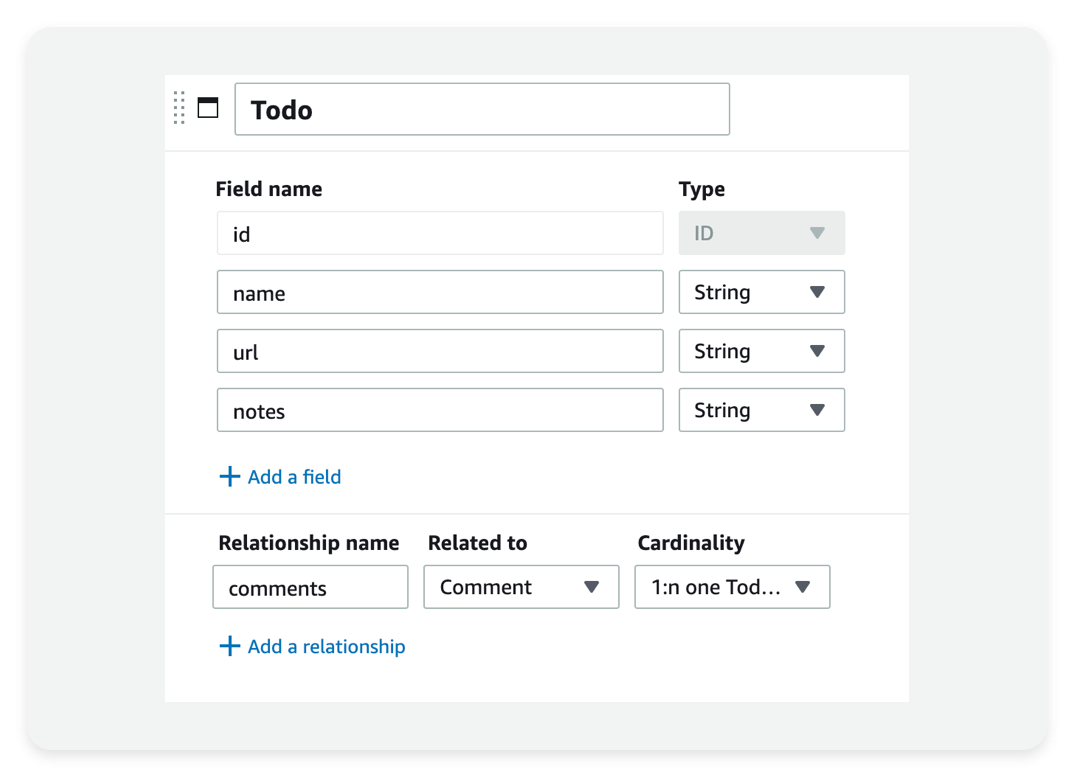Click the plus icon next to Add a field
The image size is (1074, 777).
230,476
